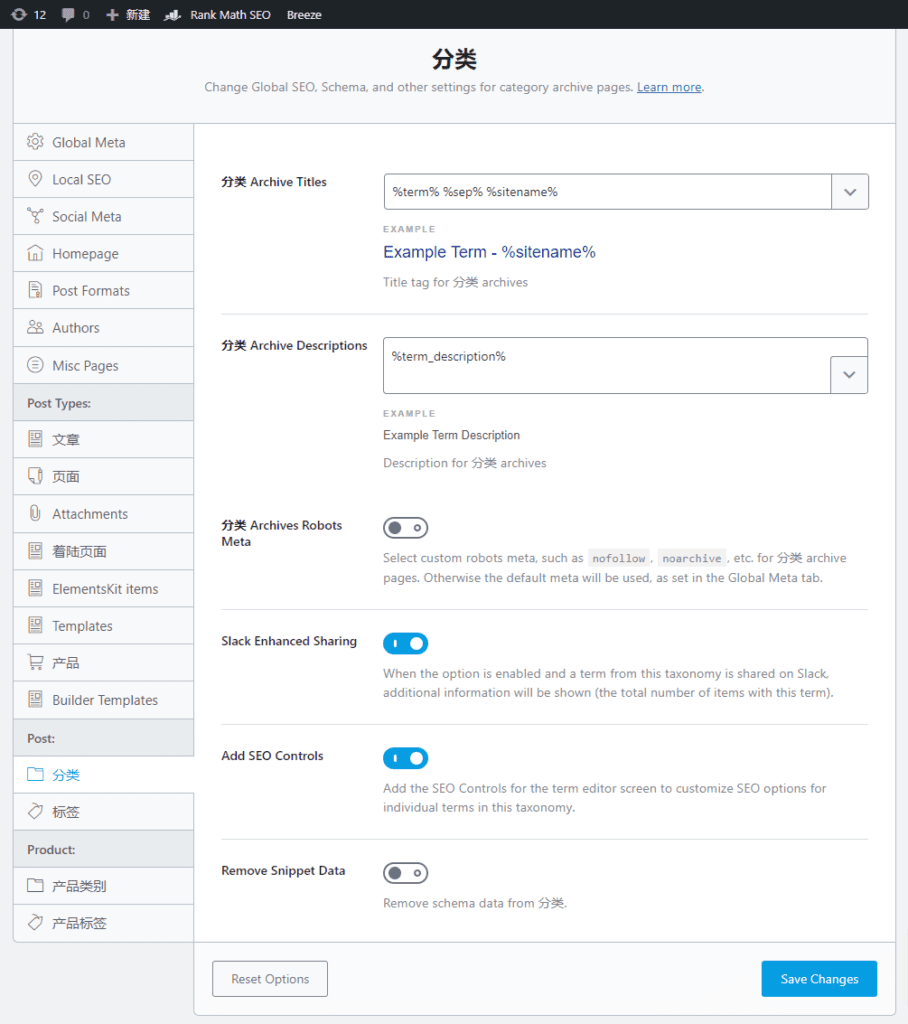
Task: Click the Attachments paperclip icon
Action: click(x=35, y=513)
